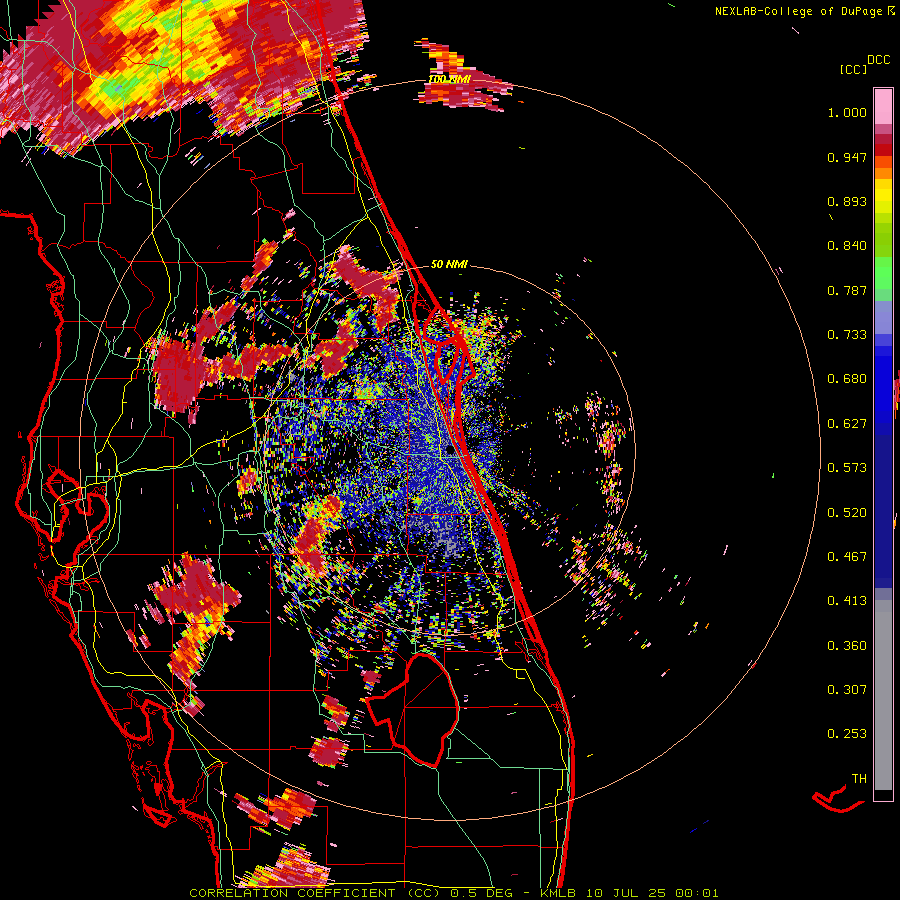Select the 0.947 scale value
The image size is (900, 900).
pyautogui.click(x=847, y=157)
